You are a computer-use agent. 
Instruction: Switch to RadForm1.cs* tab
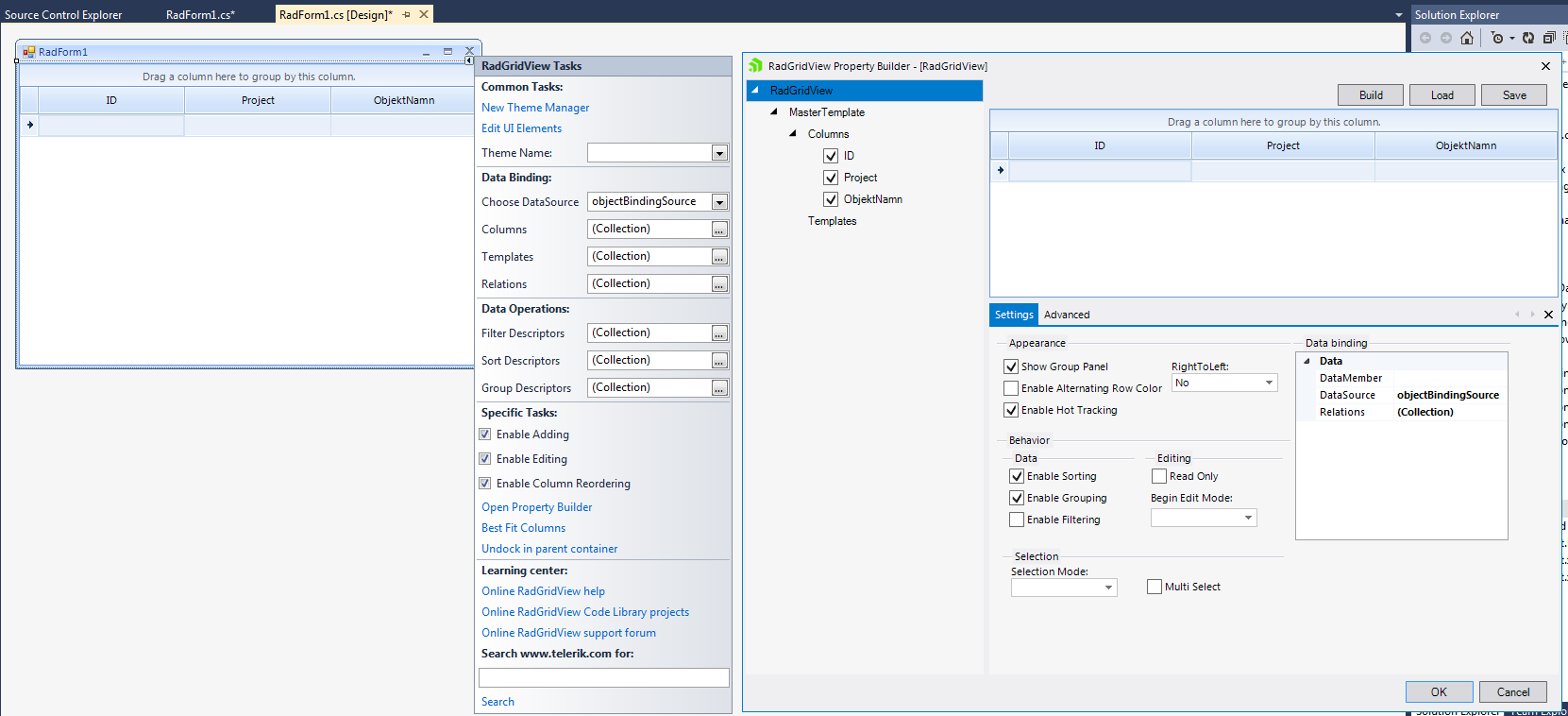click(200, 15)
